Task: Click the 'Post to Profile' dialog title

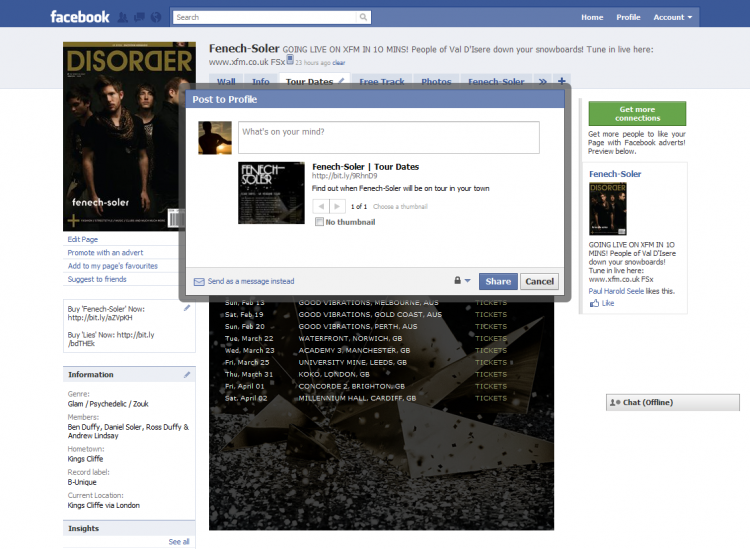Action: click(225, 99)
